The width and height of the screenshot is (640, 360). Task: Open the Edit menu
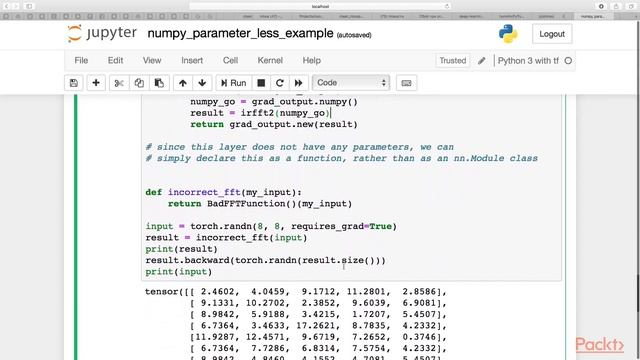pos(116,60)
